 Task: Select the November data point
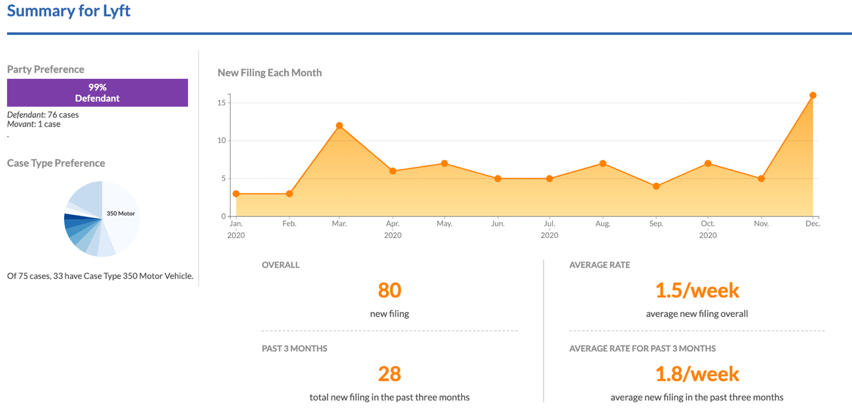click(761, 178)
